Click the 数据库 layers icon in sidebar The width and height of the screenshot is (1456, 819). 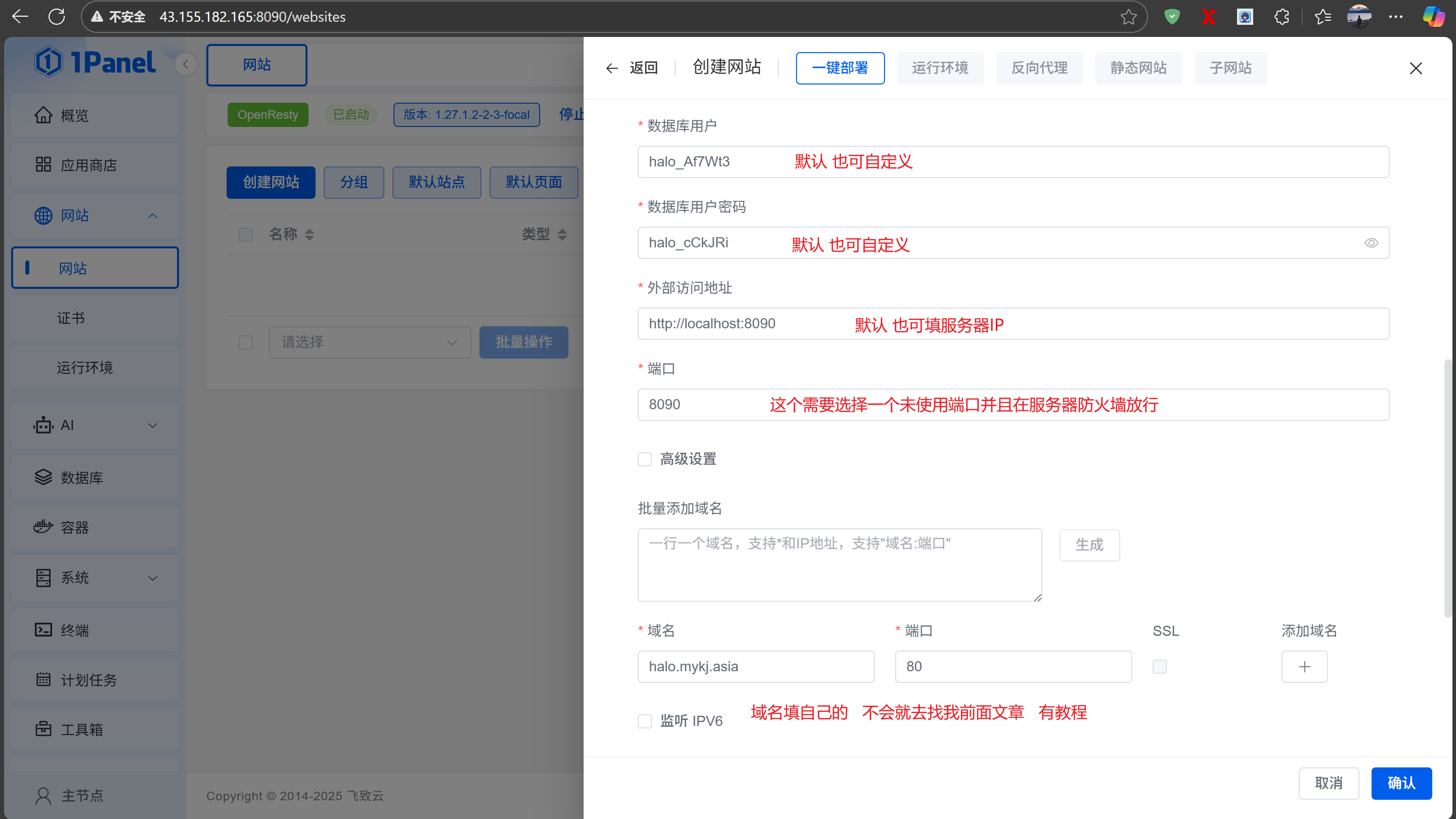point(43,477)
